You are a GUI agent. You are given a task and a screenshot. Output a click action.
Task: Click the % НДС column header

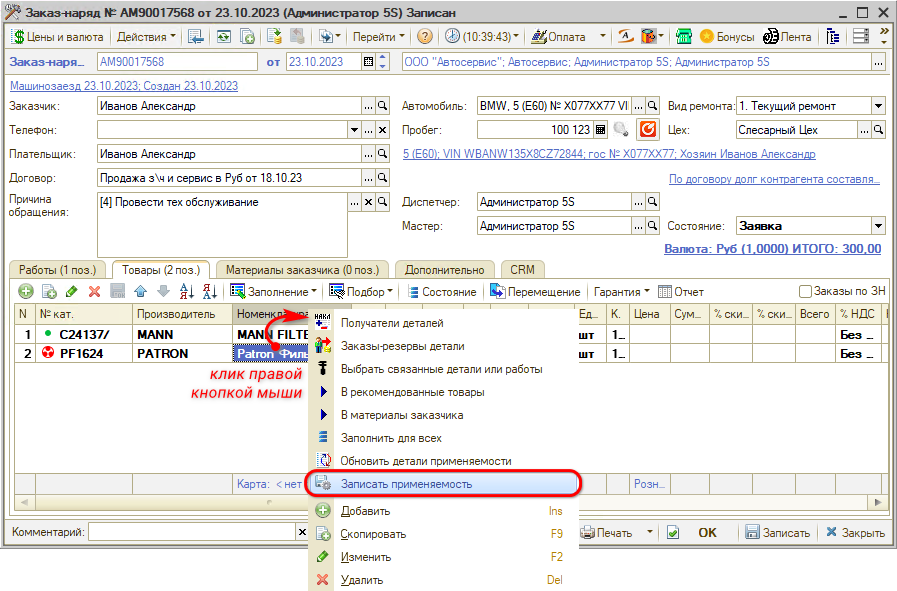click(x=857, y=314)
